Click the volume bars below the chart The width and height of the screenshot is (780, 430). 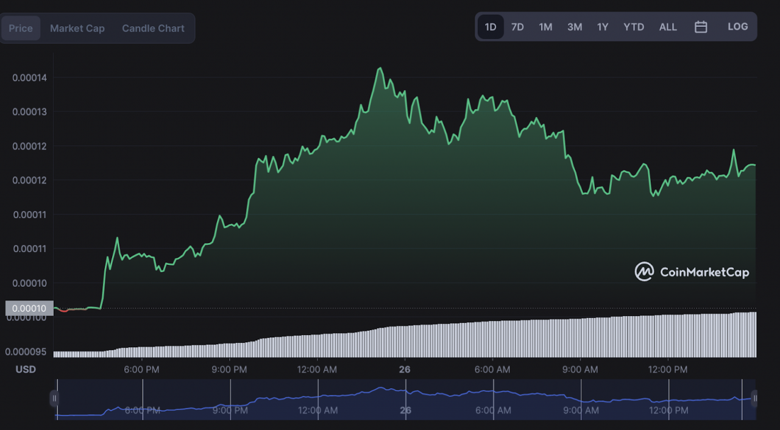[400, 340]
